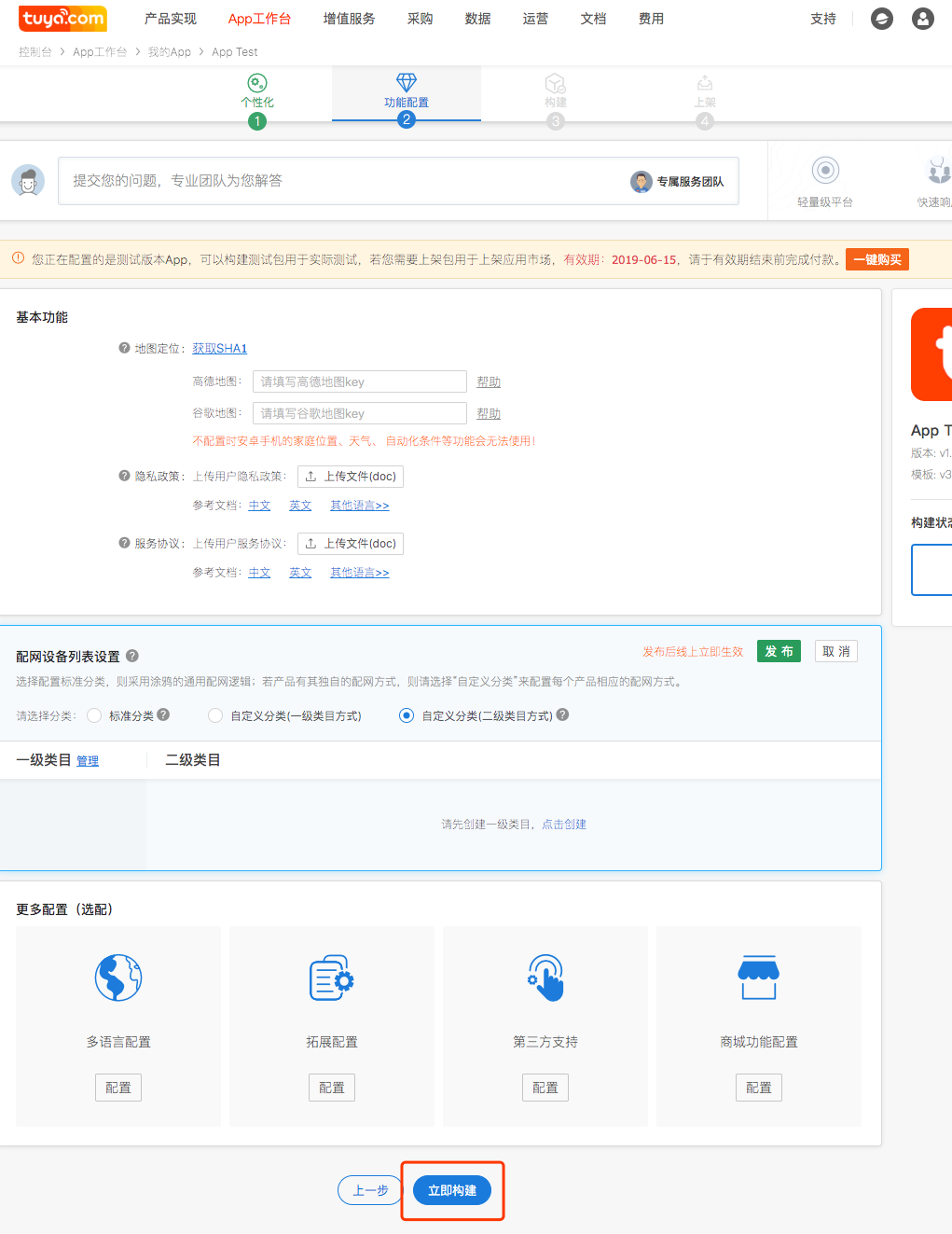The image size is (952, 1234).
Task: Click the 轻量级平台 target icon
Action: (825, 170)
